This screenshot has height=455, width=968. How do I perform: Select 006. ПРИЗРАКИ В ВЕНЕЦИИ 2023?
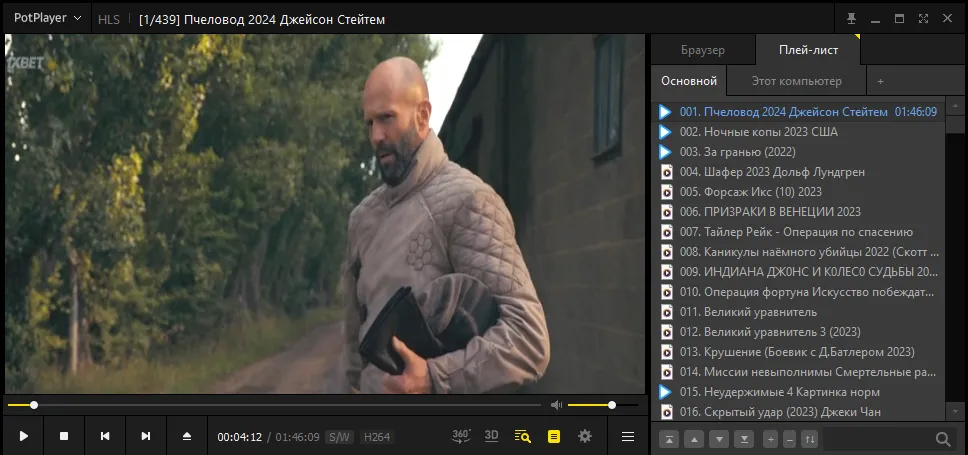tap(798, 212)
